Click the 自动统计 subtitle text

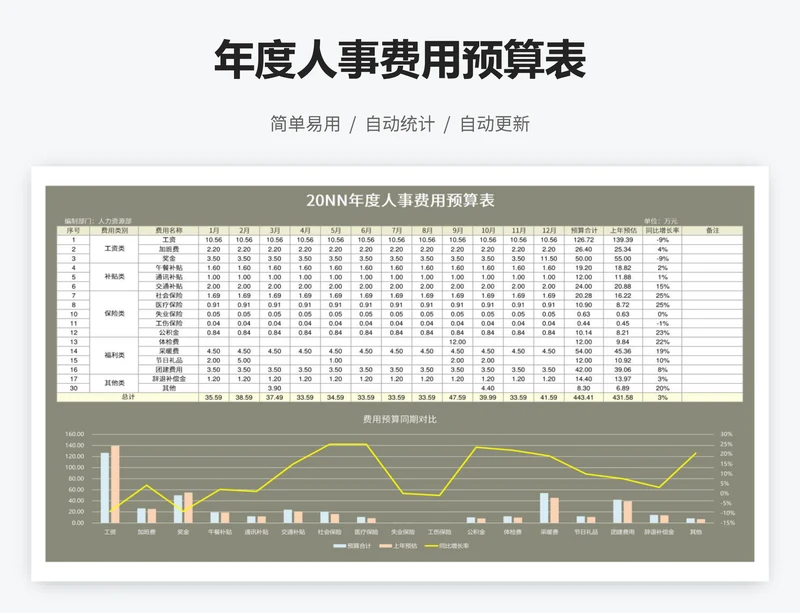coord(401,124)
